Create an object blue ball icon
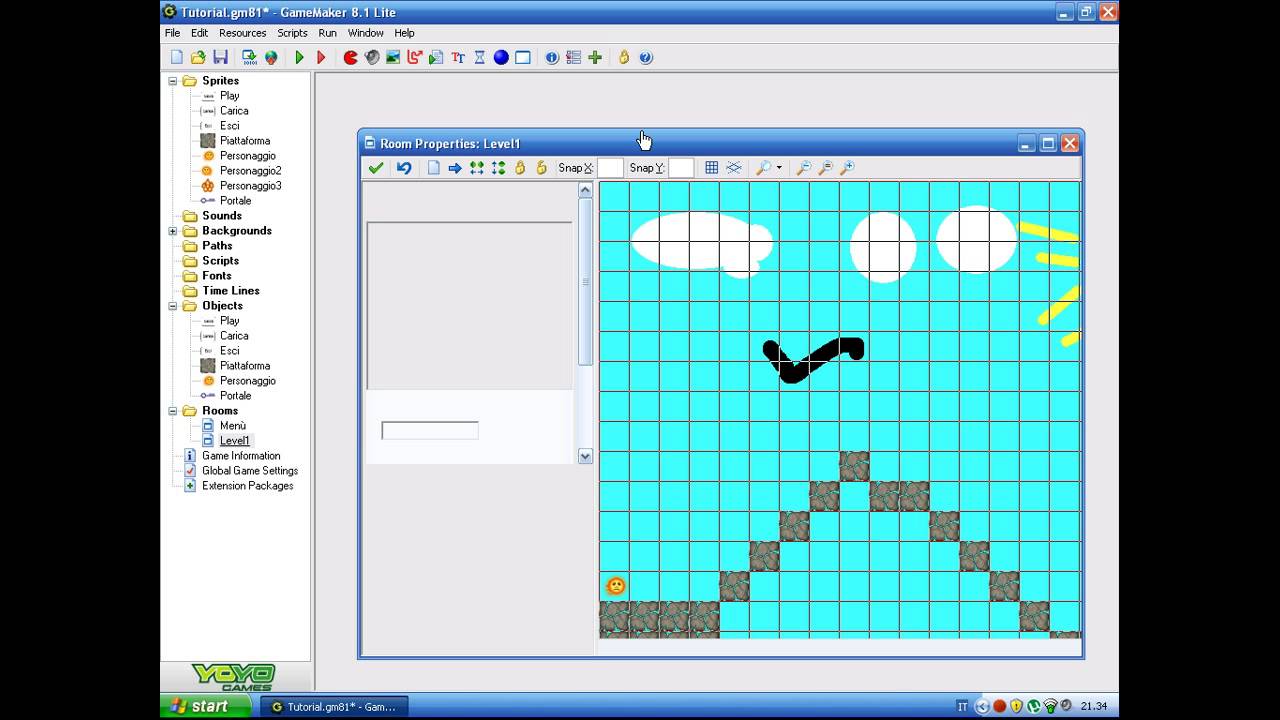 point(501,58)
